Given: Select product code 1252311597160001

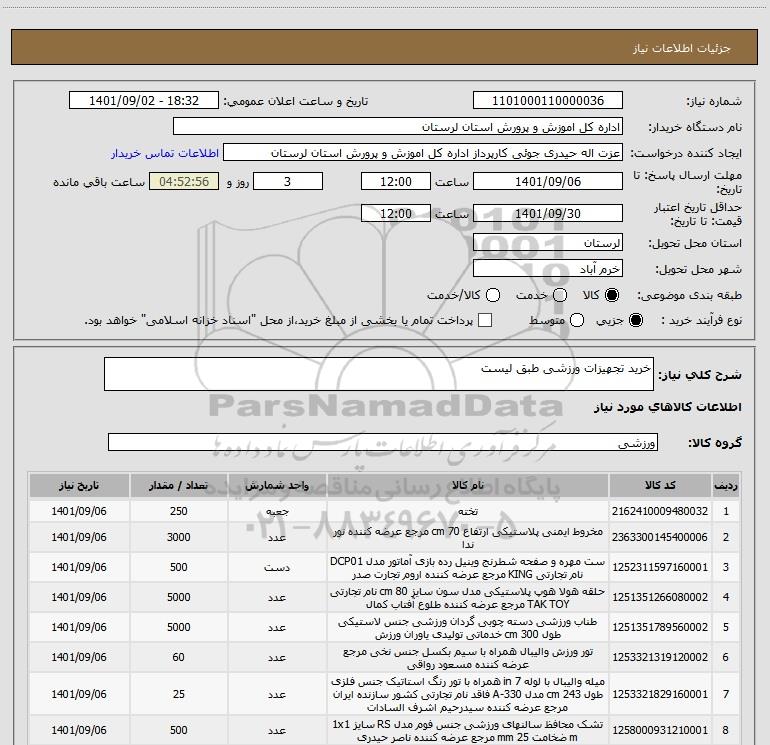Looking at the screenshot, I should point(660,567).
